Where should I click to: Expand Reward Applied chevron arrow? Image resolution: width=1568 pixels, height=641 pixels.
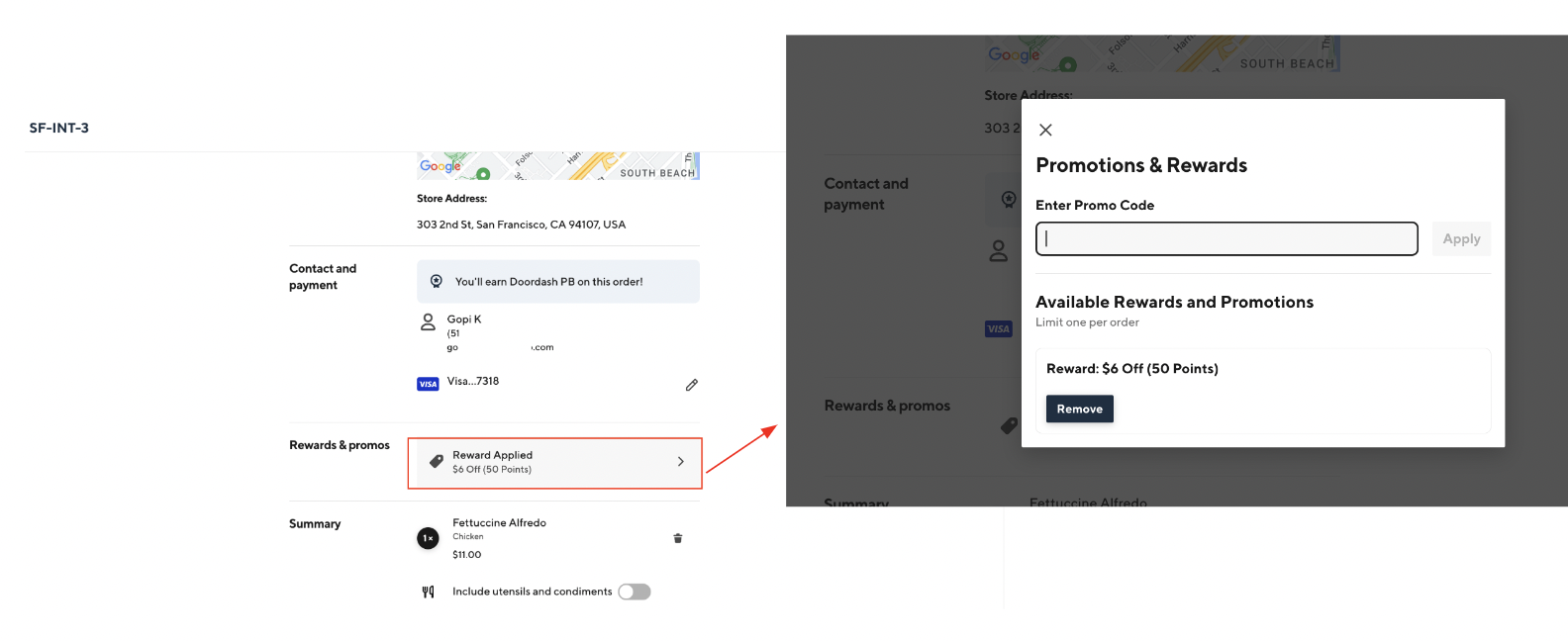(x=680, y=461)
